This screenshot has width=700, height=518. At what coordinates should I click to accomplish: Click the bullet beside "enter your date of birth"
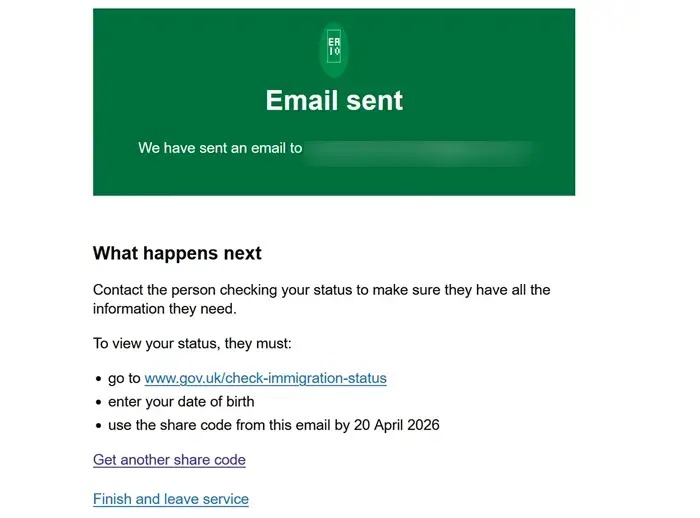coord(98,402)
